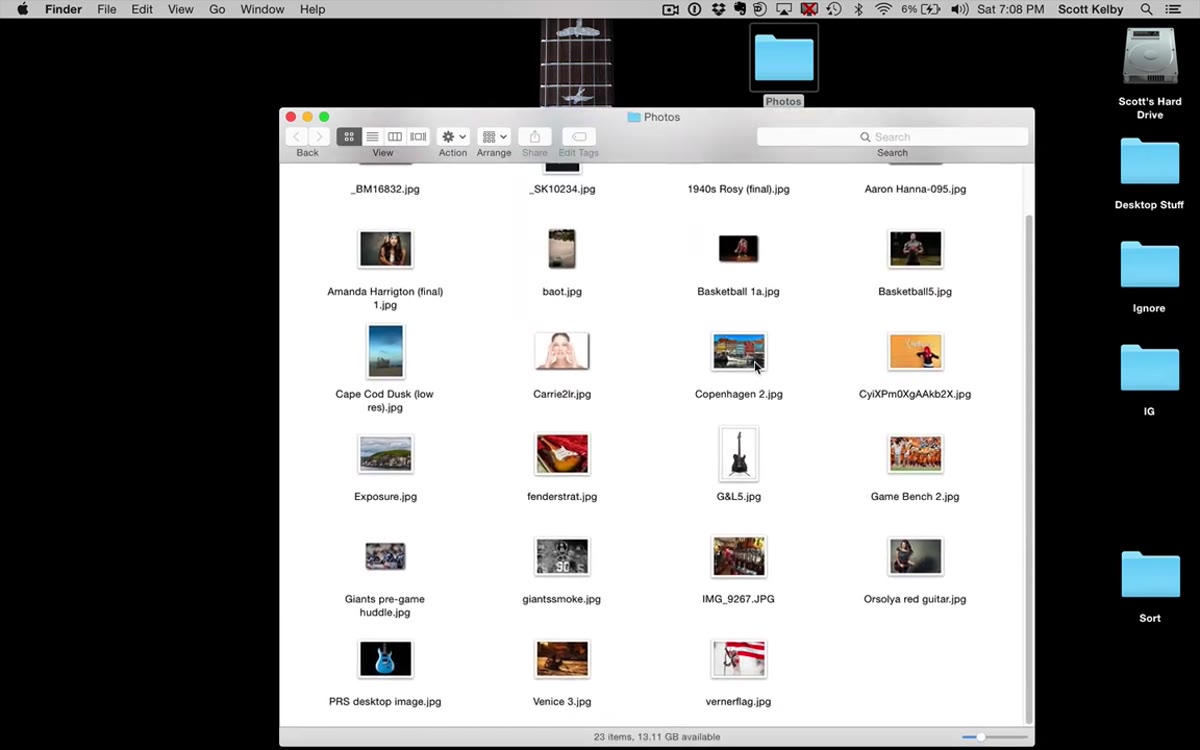Open the File menu
The width and height of the screenshot is (1200, 750).
pyautogui.click(x=106, y=9)
